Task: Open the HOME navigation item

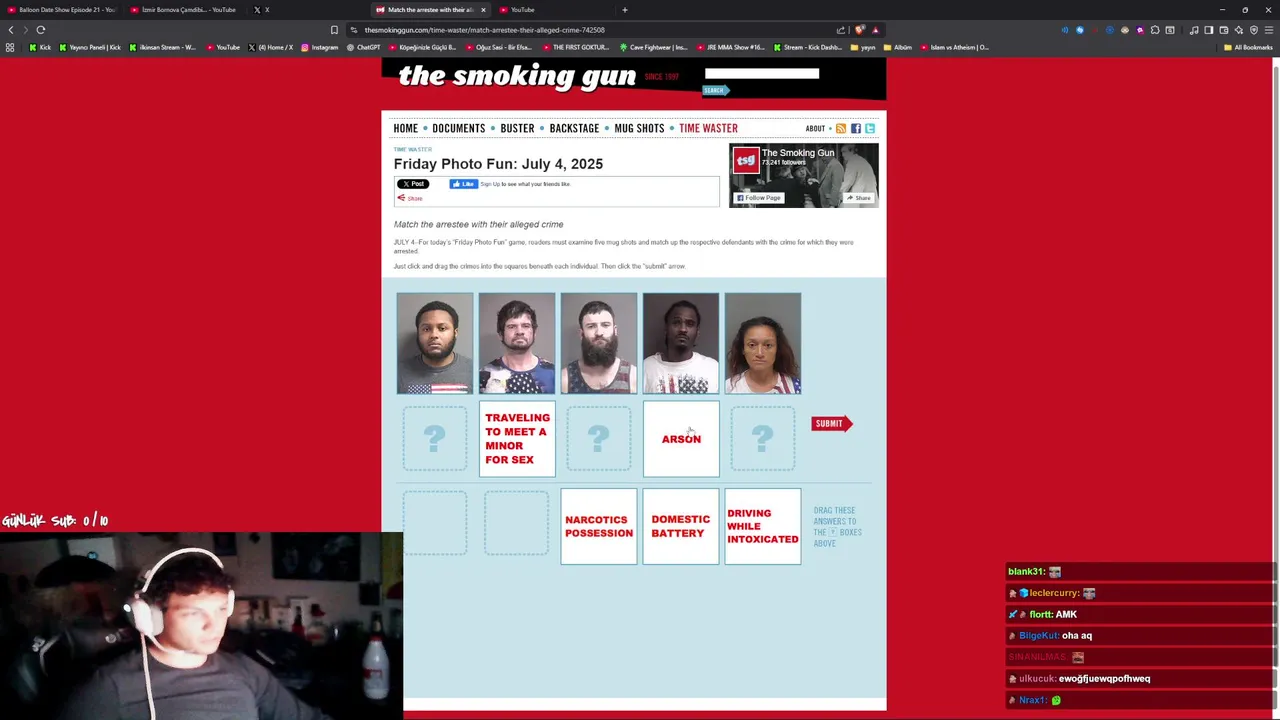Action: 406,128
